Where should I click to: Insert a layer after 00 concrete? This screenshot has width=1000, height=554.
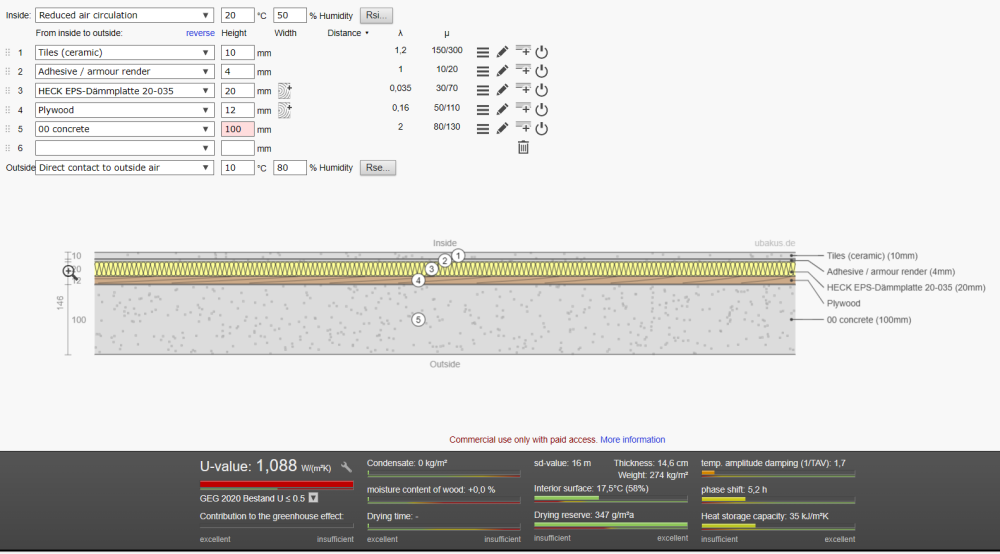click(522, 128)
